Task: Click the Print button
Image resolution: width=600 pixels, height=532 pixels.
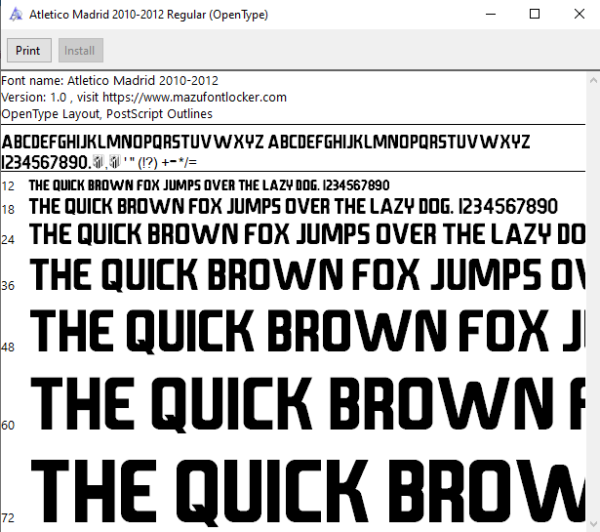Action: (x=29, y=50)
